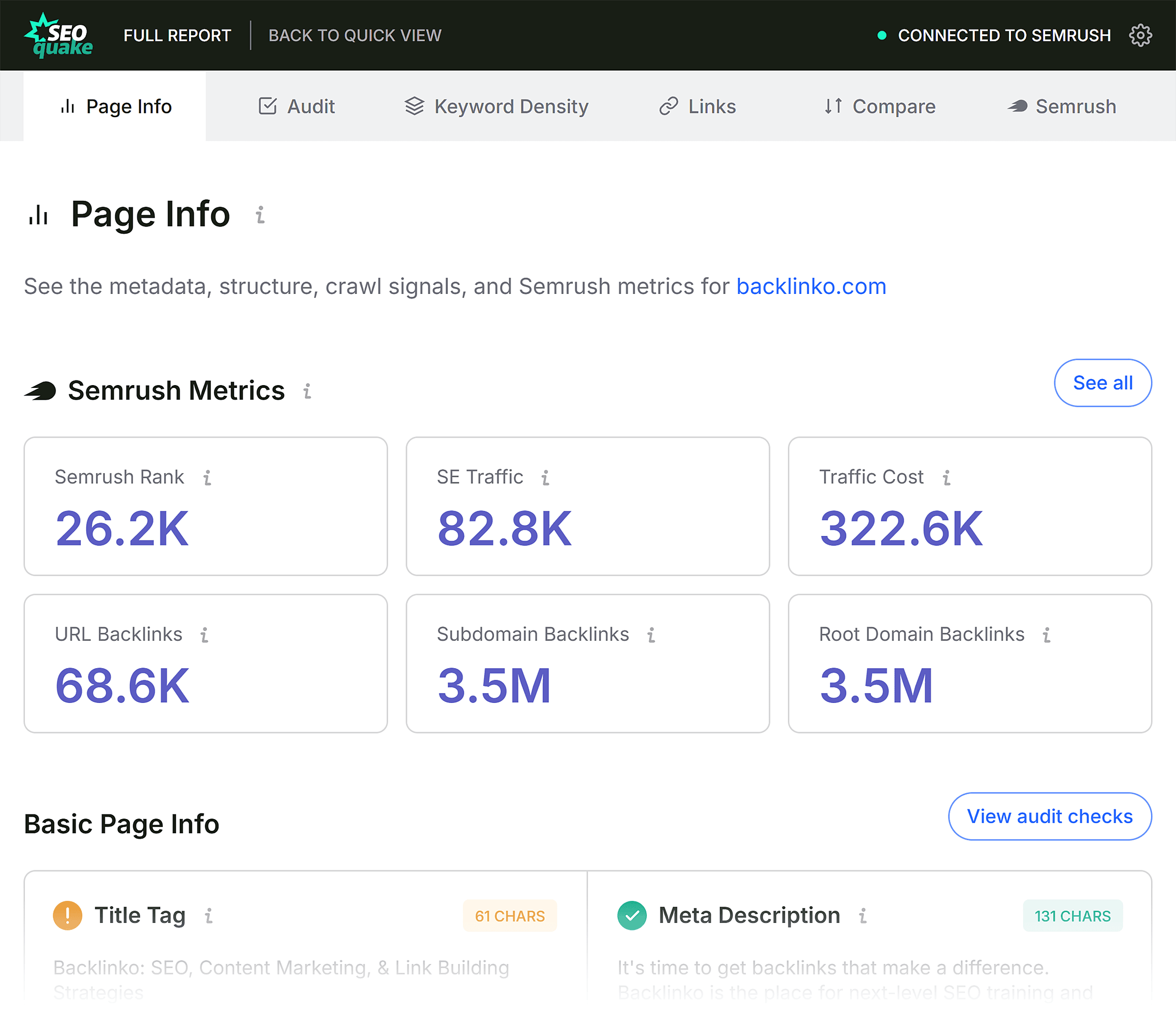Click the info icon for Root Domain Backlinks
Image resolution: width=1176 pixels, height=1017 pixels.
point(1047,634)
